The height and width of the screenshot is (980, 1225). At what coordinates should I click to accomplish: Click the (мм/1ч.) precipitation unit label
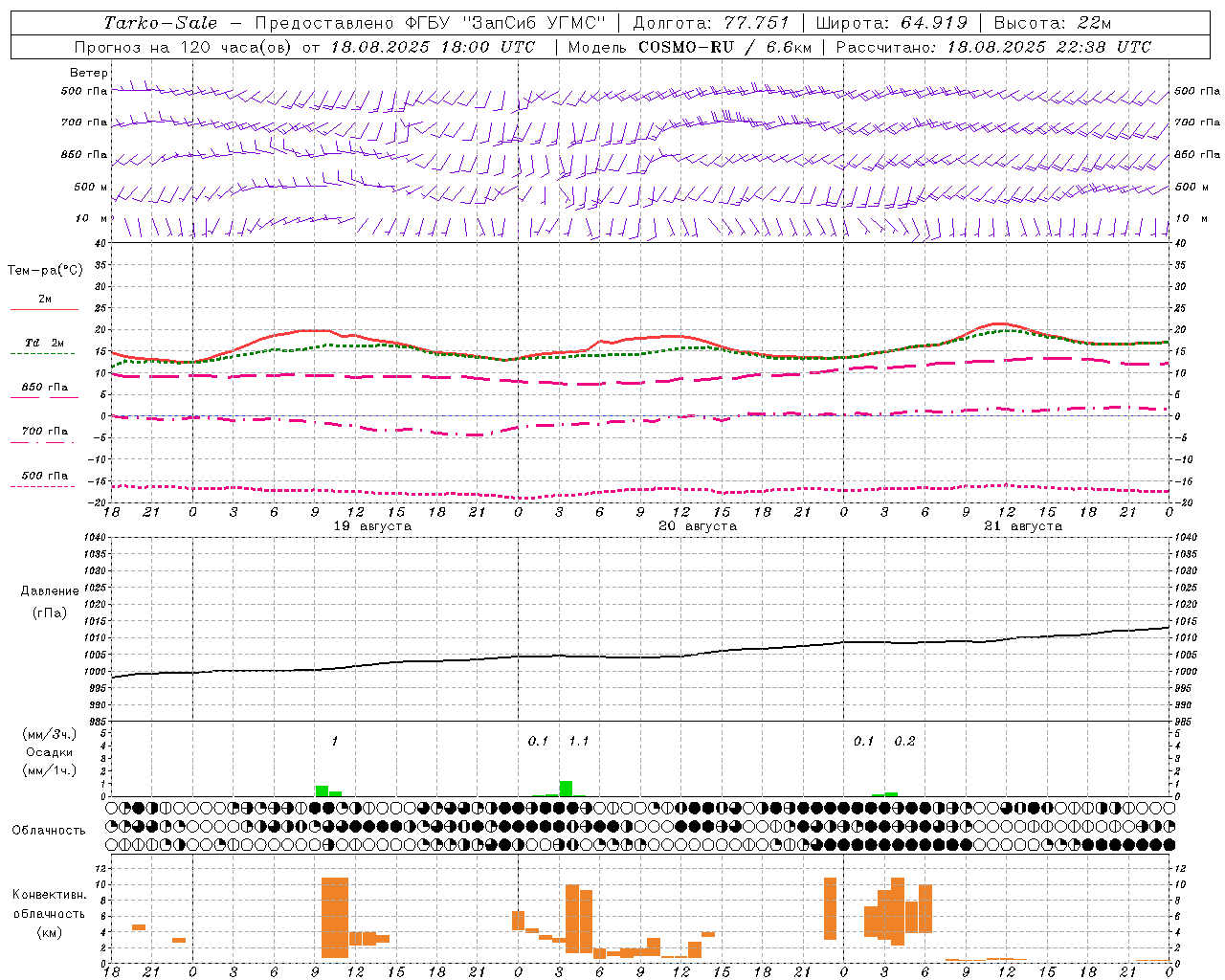click(x=50, y=770)
